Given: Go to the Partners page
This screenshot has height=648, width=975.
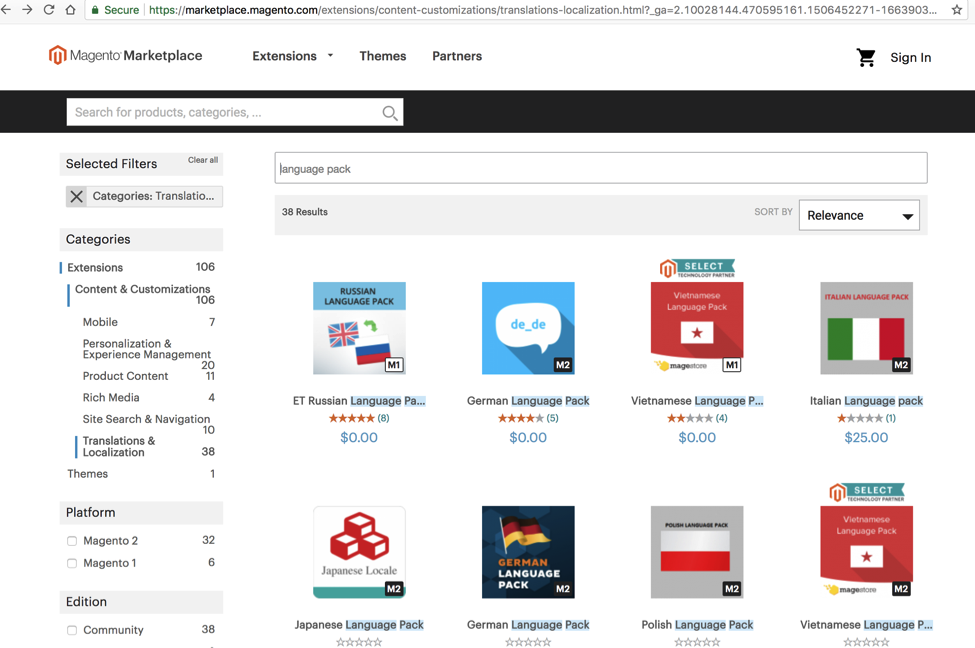Looking at the screenshot, I should click(x=457, y=57).
